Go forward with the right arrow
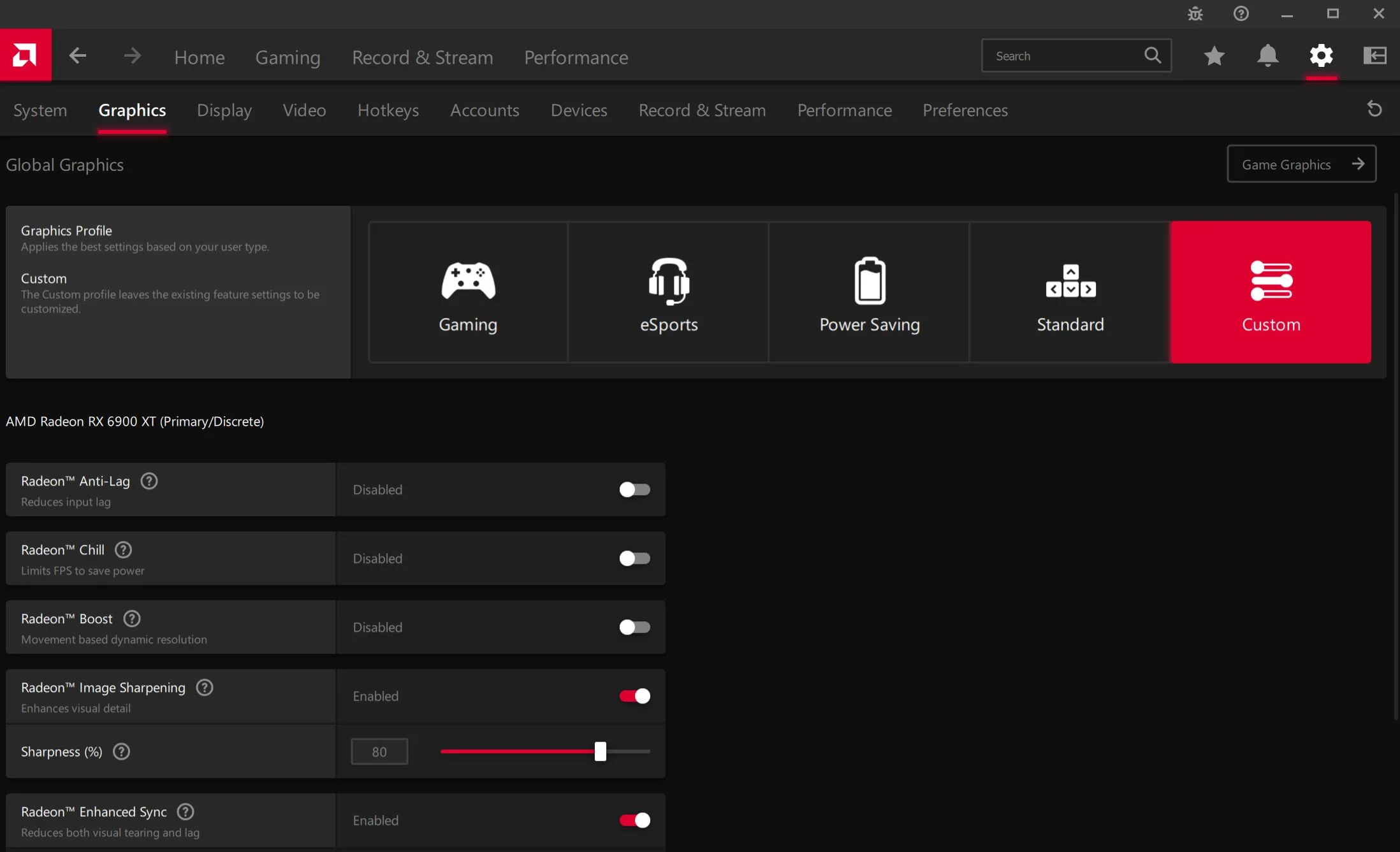The image size is (1400, 852). coord(132,56)
